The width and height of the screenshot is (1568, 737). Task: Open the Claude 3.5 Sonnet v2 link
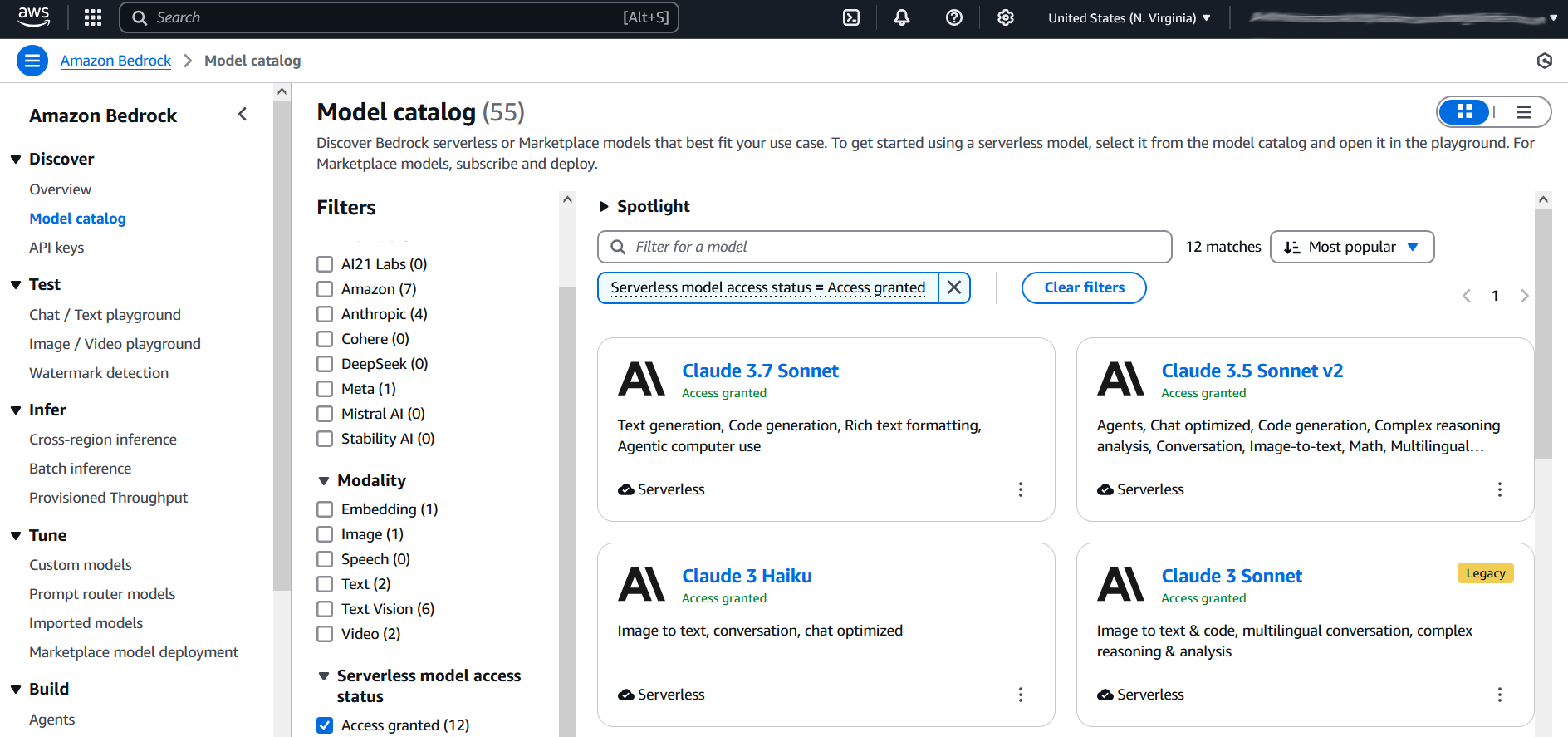coord(1252,371)
